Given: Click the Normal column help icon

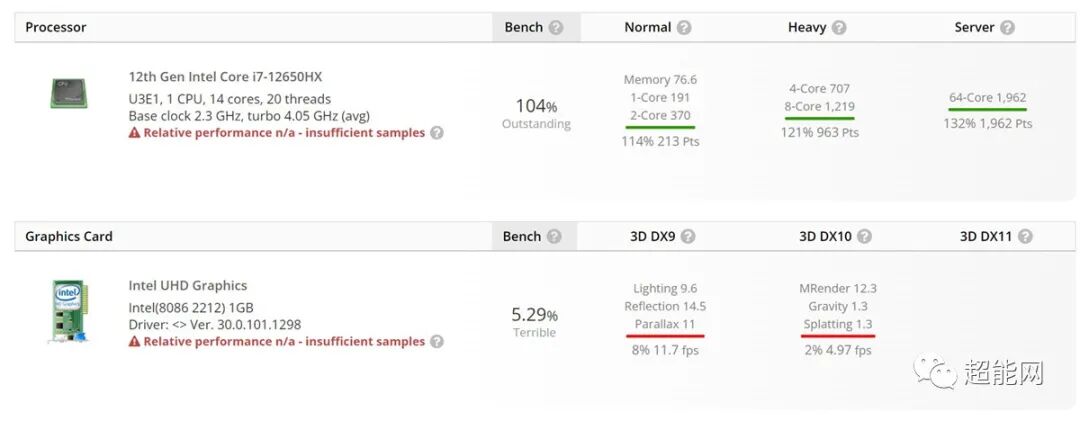Looking at the screenshot, I should click(x=684, y=28).
